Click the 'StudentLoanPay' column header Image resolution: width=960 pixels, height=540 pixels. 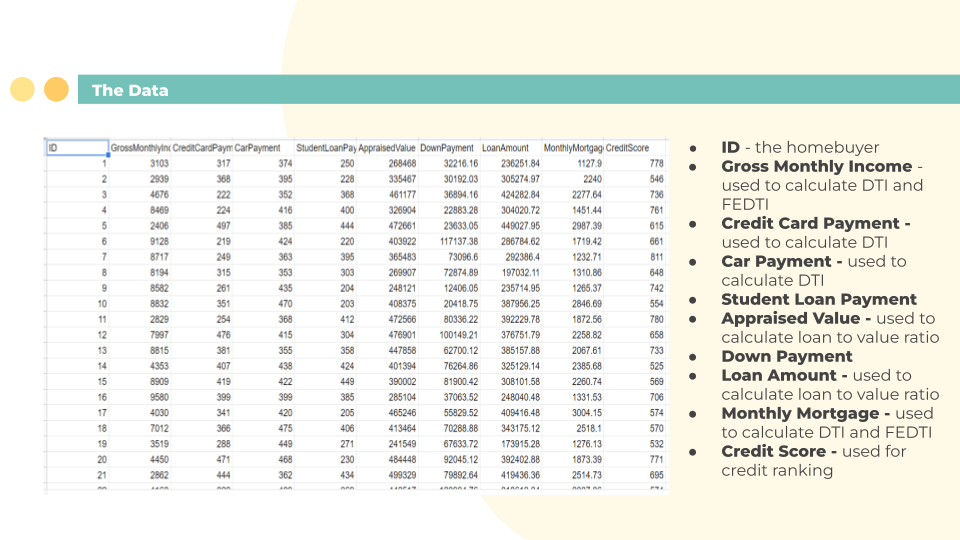click(x=326, y=148)
